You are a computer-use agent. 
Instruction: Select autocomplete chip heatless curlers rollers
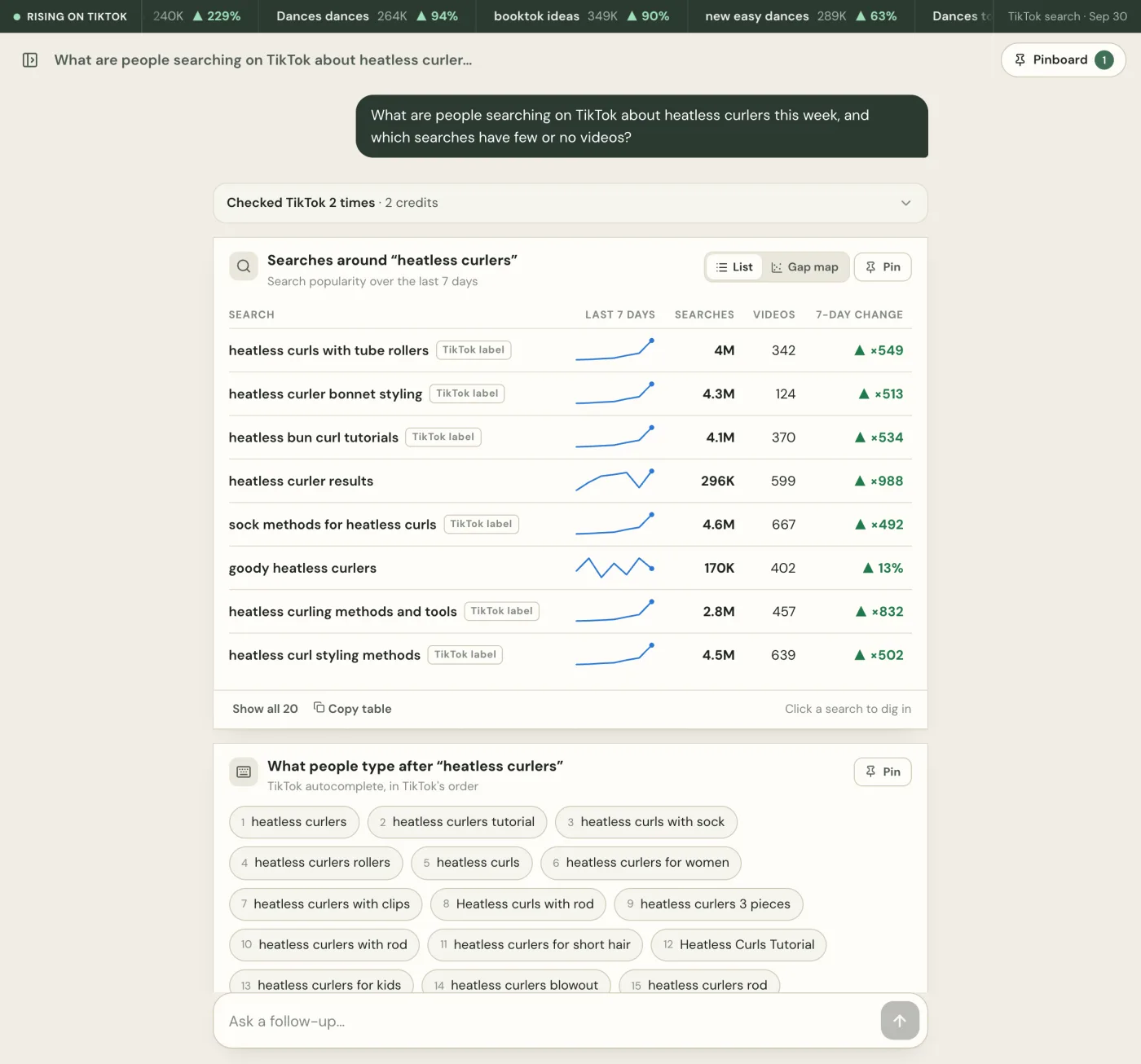(315, 863)
